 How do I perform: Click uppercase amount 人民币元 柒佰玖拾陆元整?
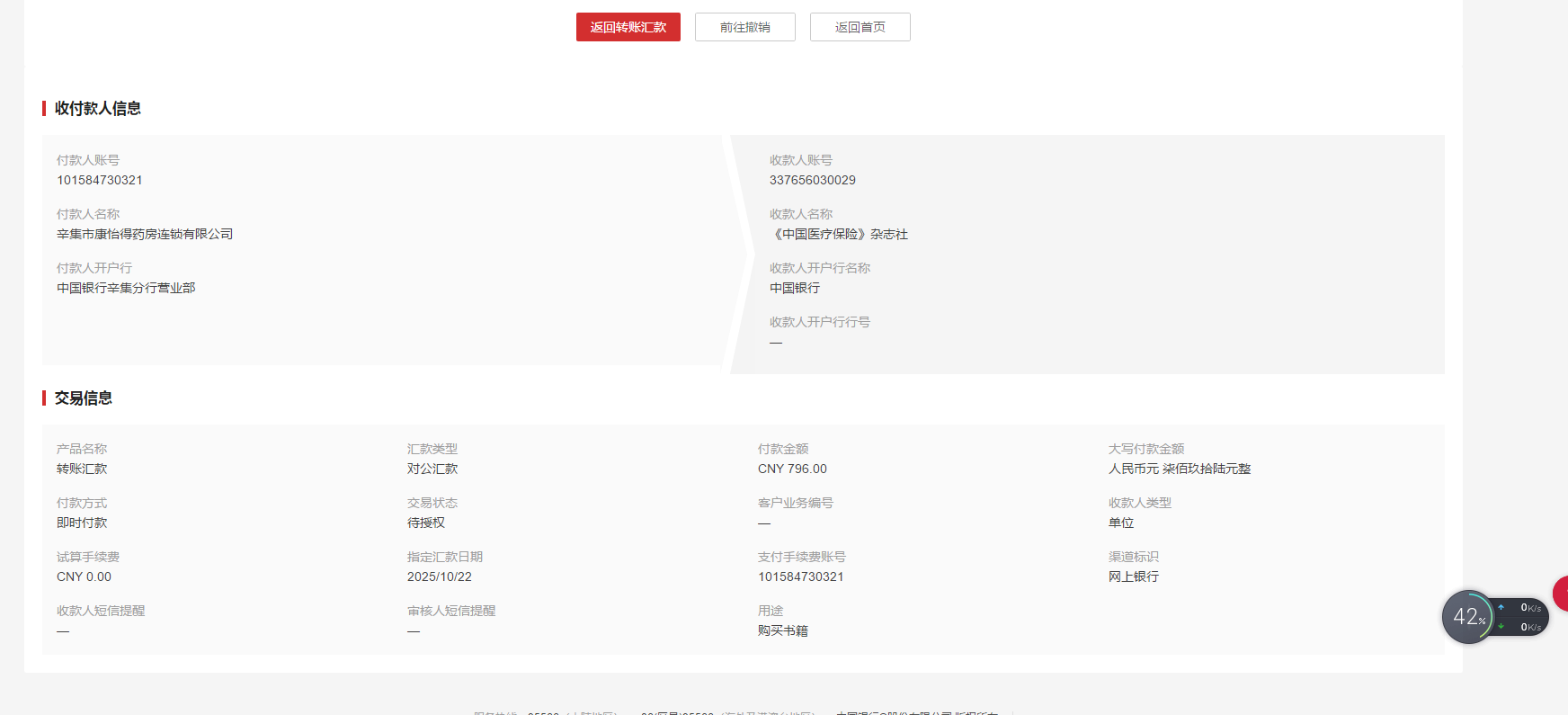(1179, 469)
